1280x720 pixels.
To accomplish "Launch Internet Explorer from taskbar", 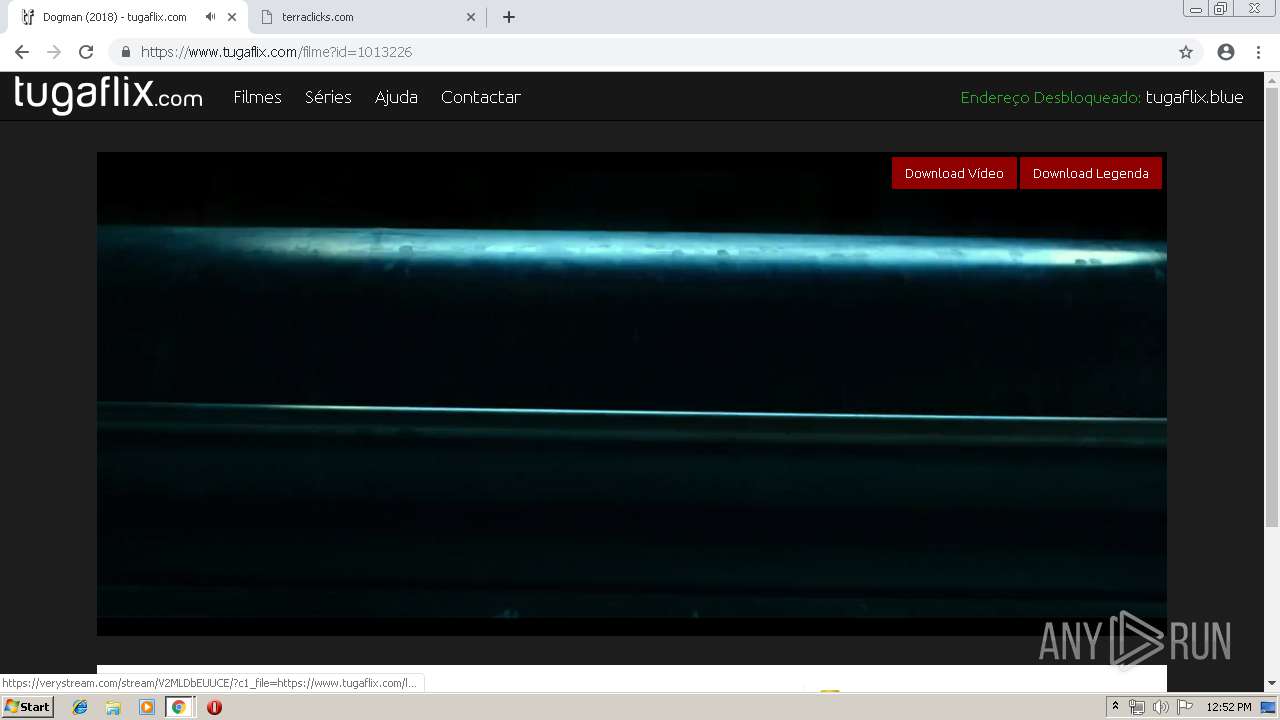I will (x=80, y=707).
